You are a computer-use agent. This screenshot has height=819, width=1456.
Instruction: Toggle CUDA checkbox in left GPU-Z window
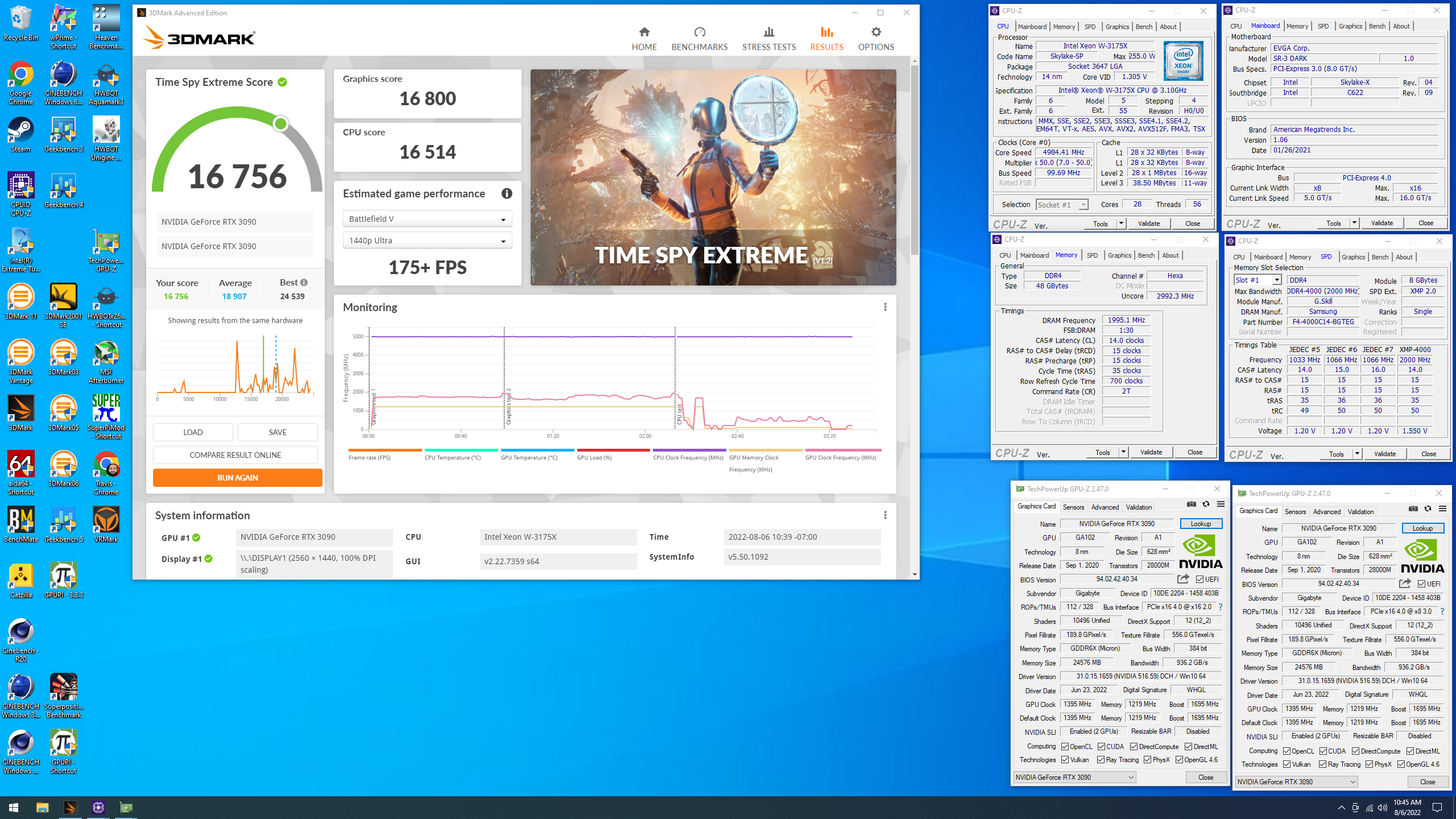pos(1101,747)
